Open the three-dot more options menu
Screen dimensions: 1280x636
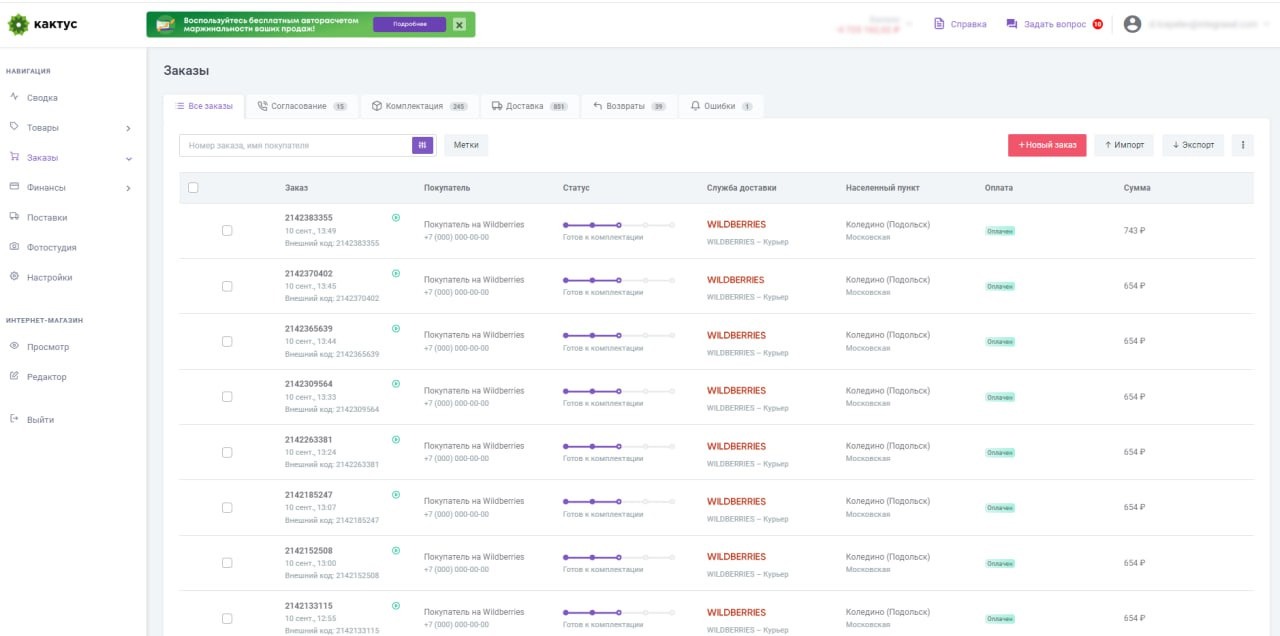click(x=1243, y=145)
